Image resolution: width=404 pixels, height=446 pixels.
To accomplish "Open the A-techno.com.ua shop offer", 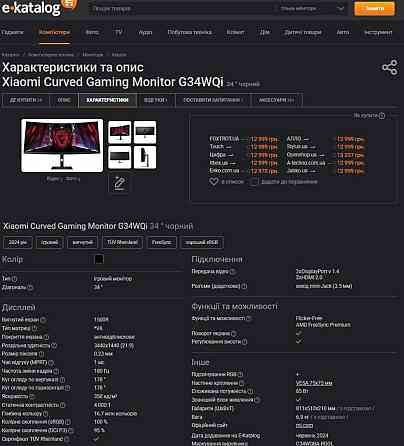I will [306, 163].
